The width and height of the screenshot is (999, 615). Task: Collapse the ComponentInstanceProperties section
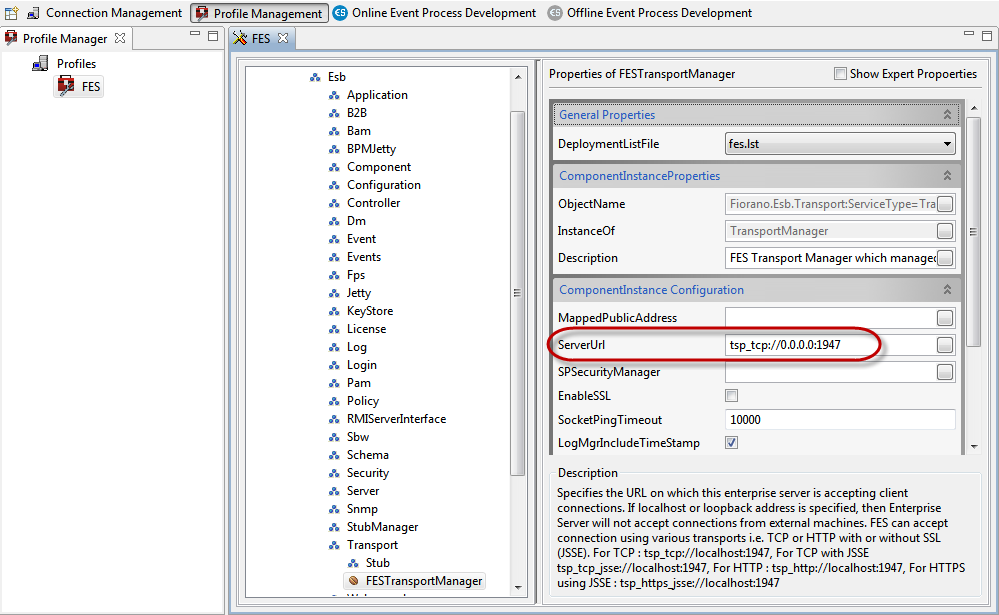tap(947, 175)
